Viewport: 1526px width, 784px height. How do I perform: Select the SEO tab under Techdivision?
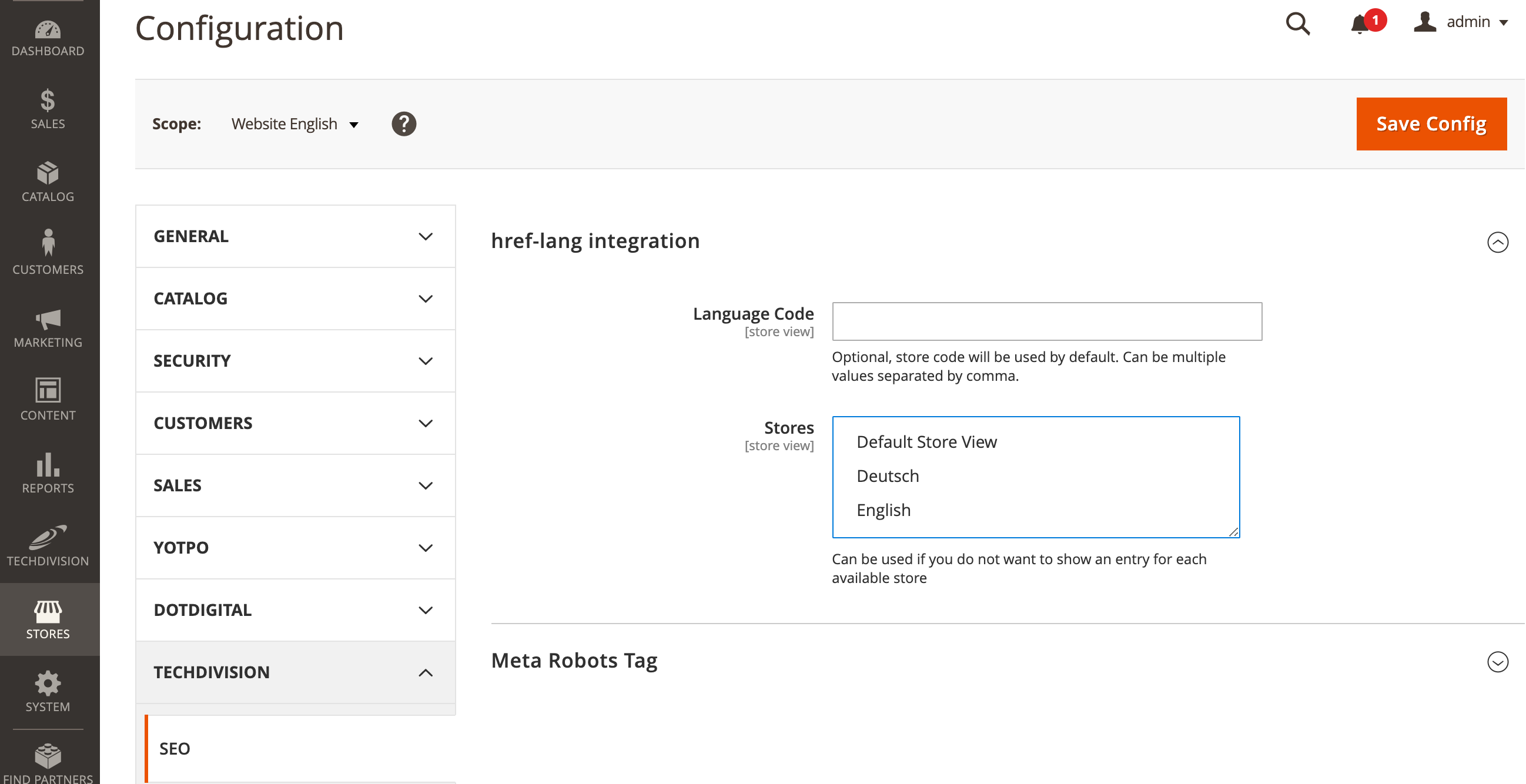tap(175, 748)
